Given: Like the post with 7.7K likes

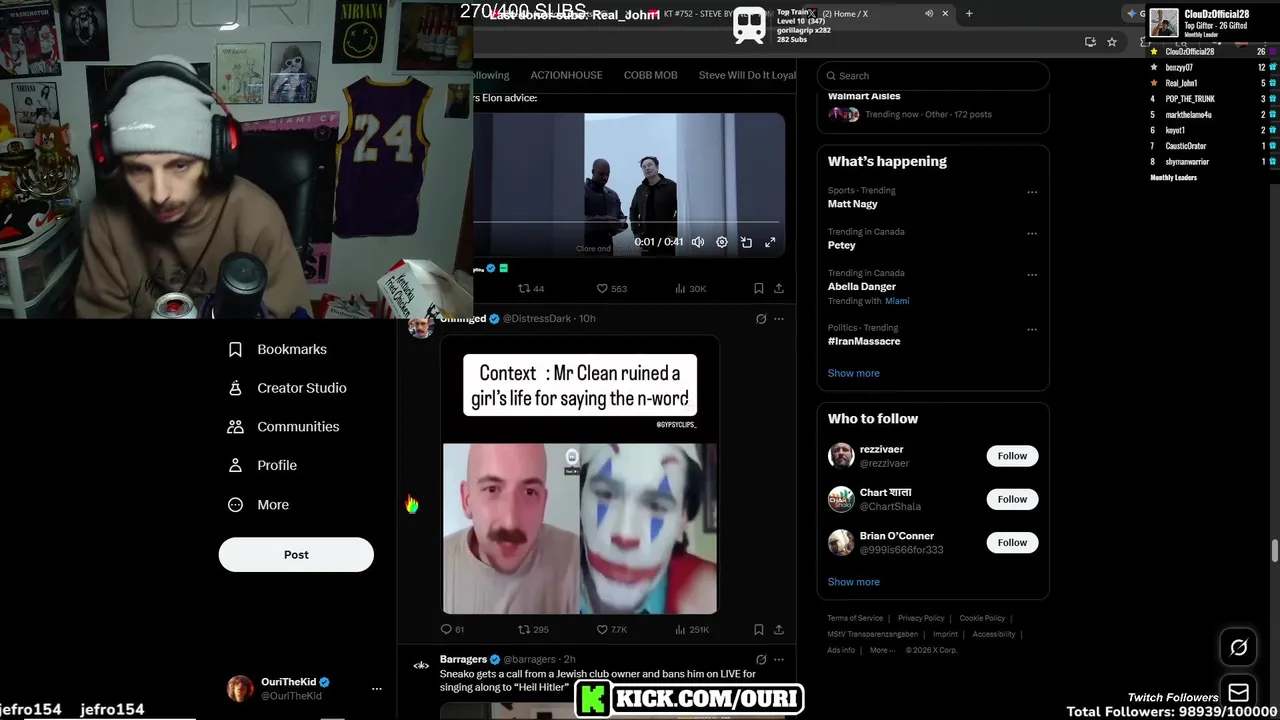Looking at the screenshot, I should tap(612, 629).
